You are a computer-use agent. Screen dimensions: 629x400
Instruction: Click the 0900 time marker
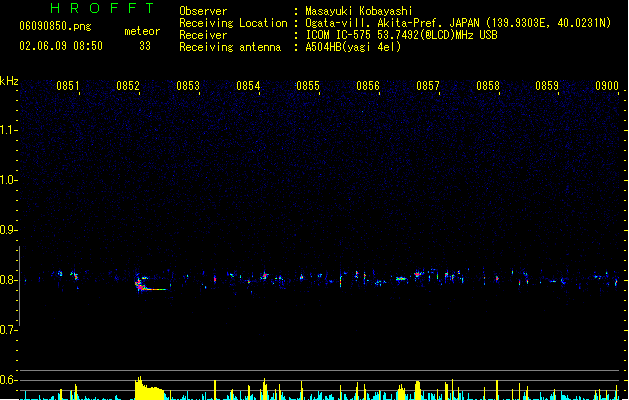(607, 86)
